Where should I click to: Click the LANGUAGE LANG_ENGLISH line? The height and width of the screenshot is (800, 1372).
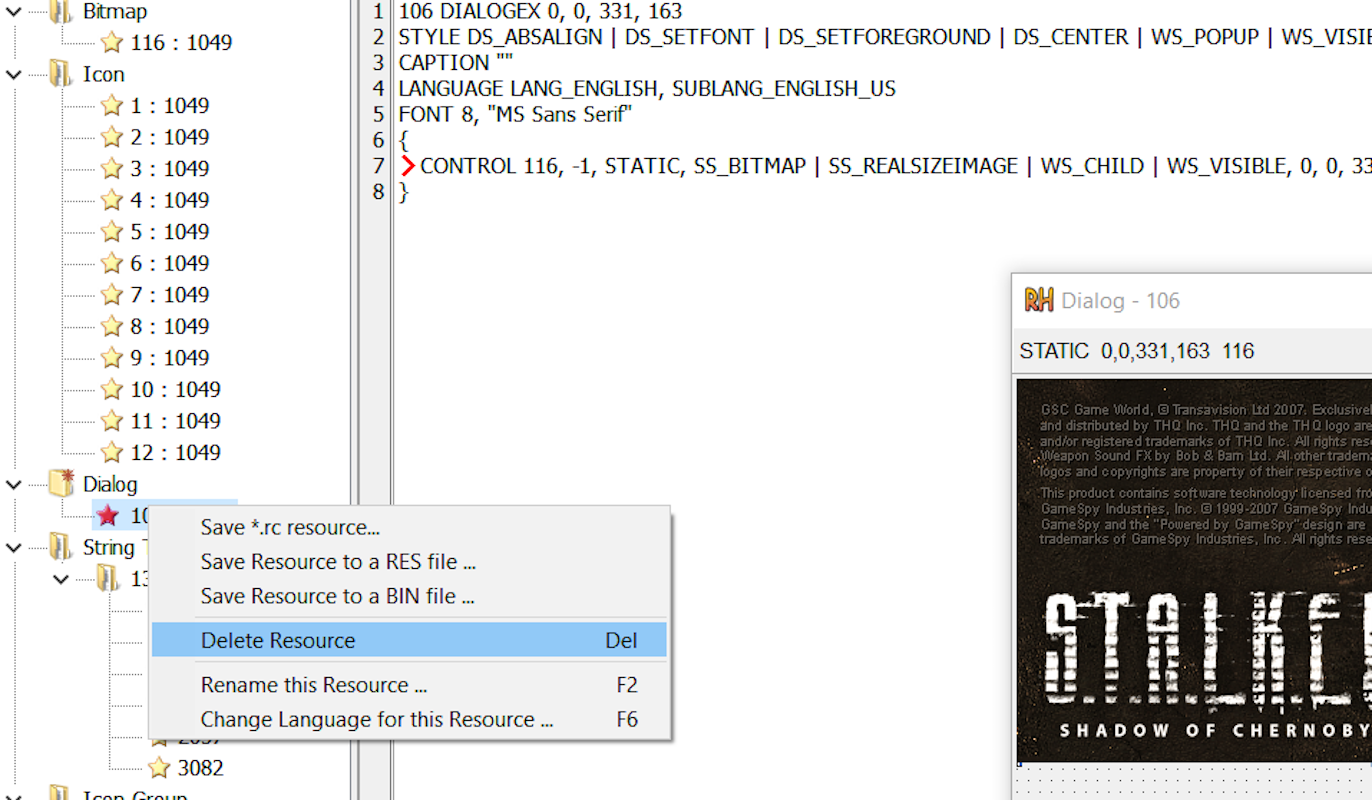647,88
